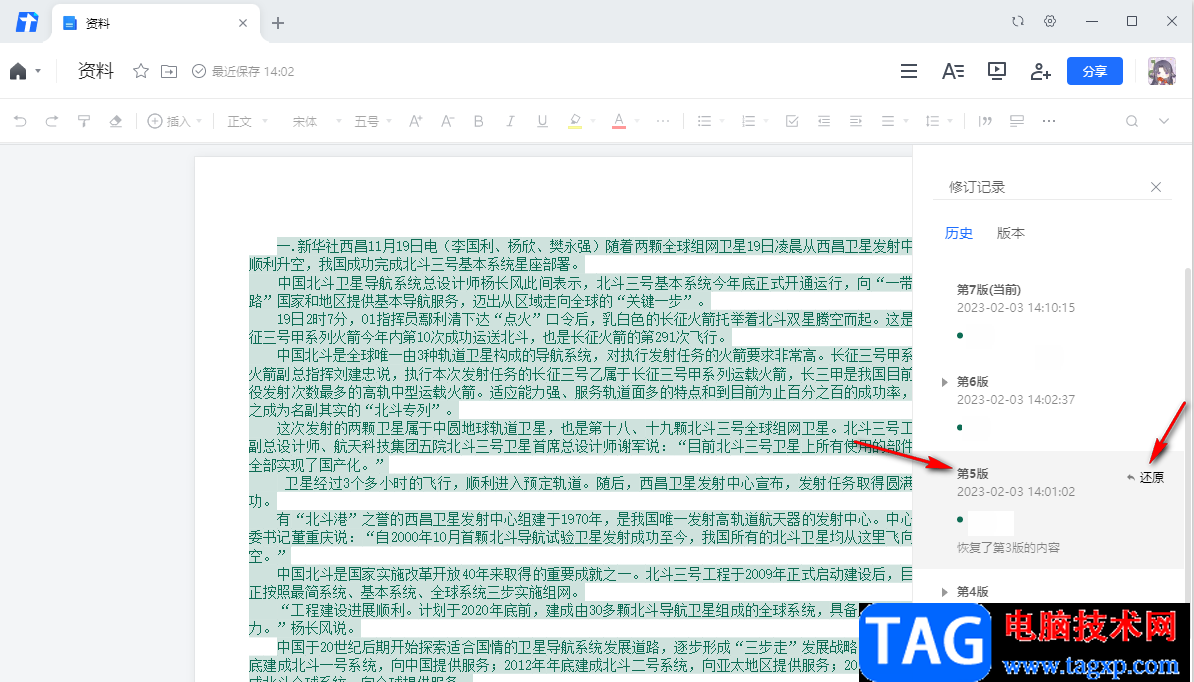Expand the 第4版 revision entry
1194x682 pixels.
point(945,591)
